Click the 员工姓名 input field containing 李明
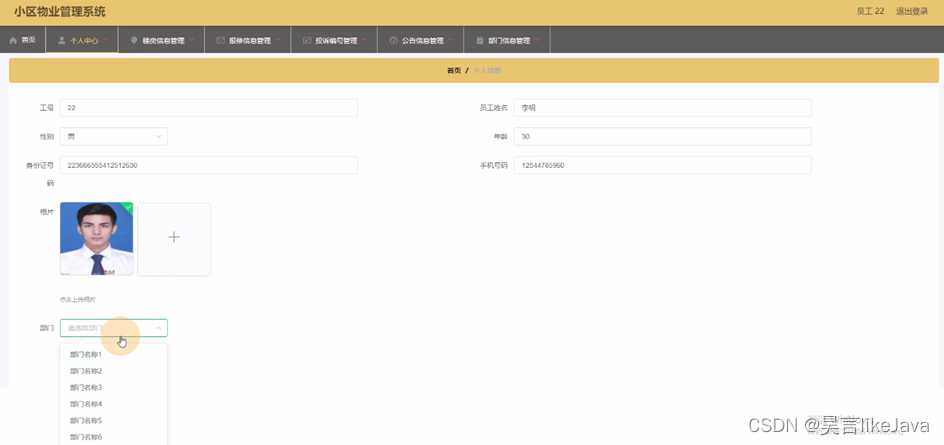This screenshot has width=944, height=445. point(662,108)
